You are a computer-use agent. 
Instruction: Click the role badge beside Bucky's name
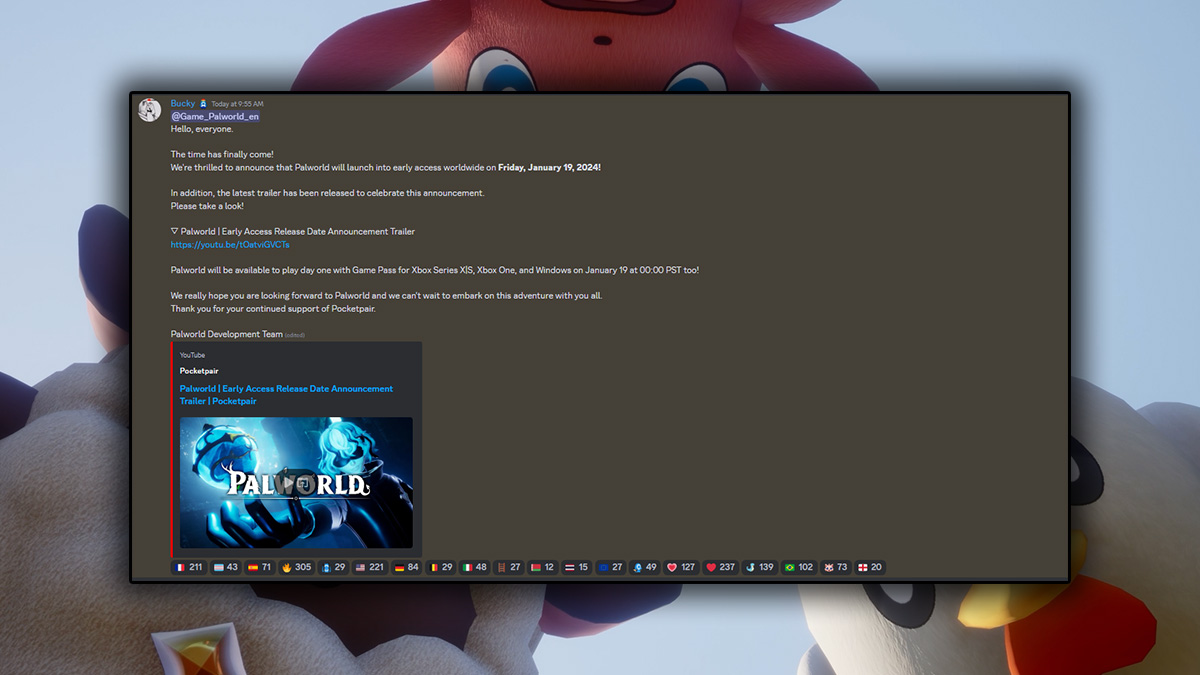coord(203,104)
